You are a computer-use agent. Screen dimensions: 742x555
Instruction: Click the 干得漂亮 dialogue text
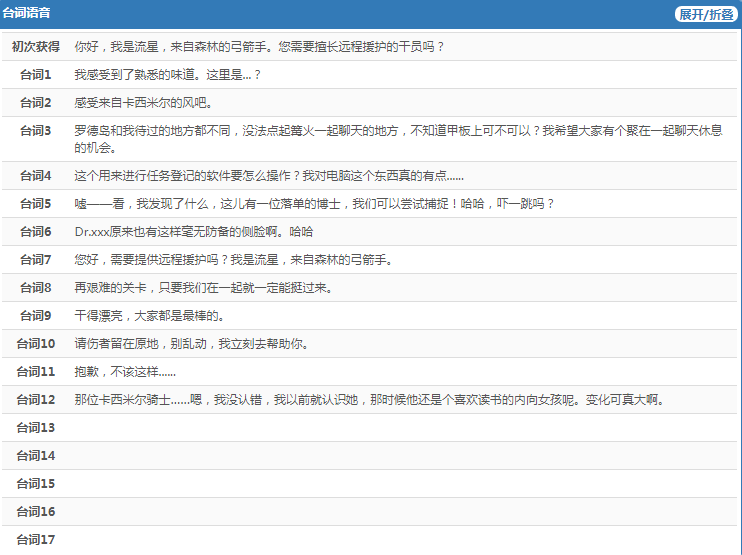(148, 316)
